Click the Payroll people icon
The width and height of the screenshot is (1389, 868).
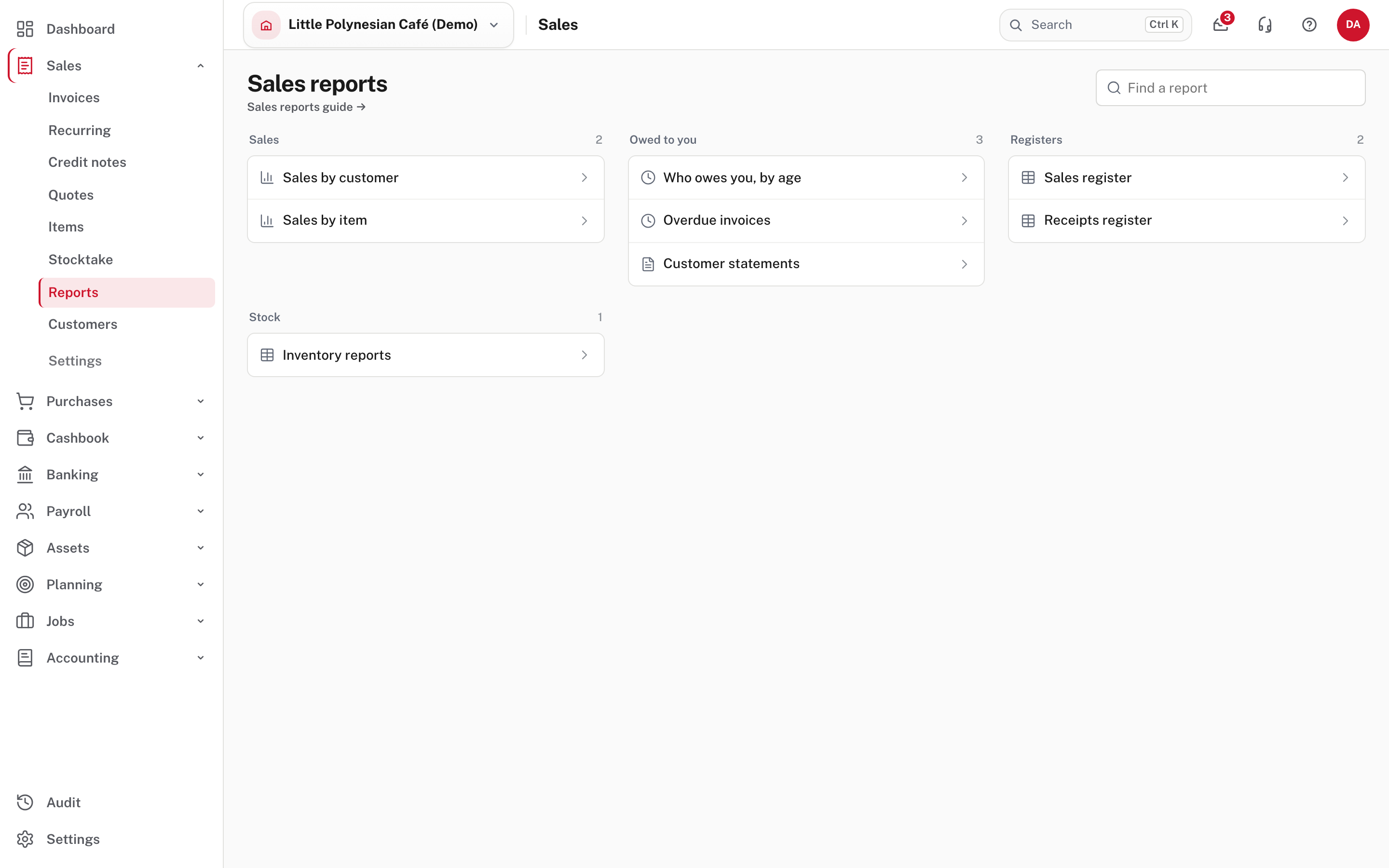pos(25,511)
